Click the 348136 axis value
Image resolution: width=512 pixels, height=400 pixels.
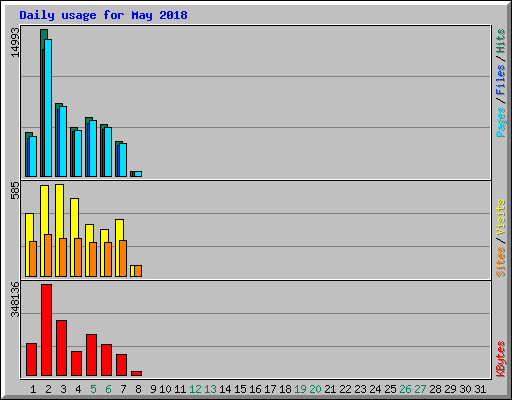pos(15,299)
